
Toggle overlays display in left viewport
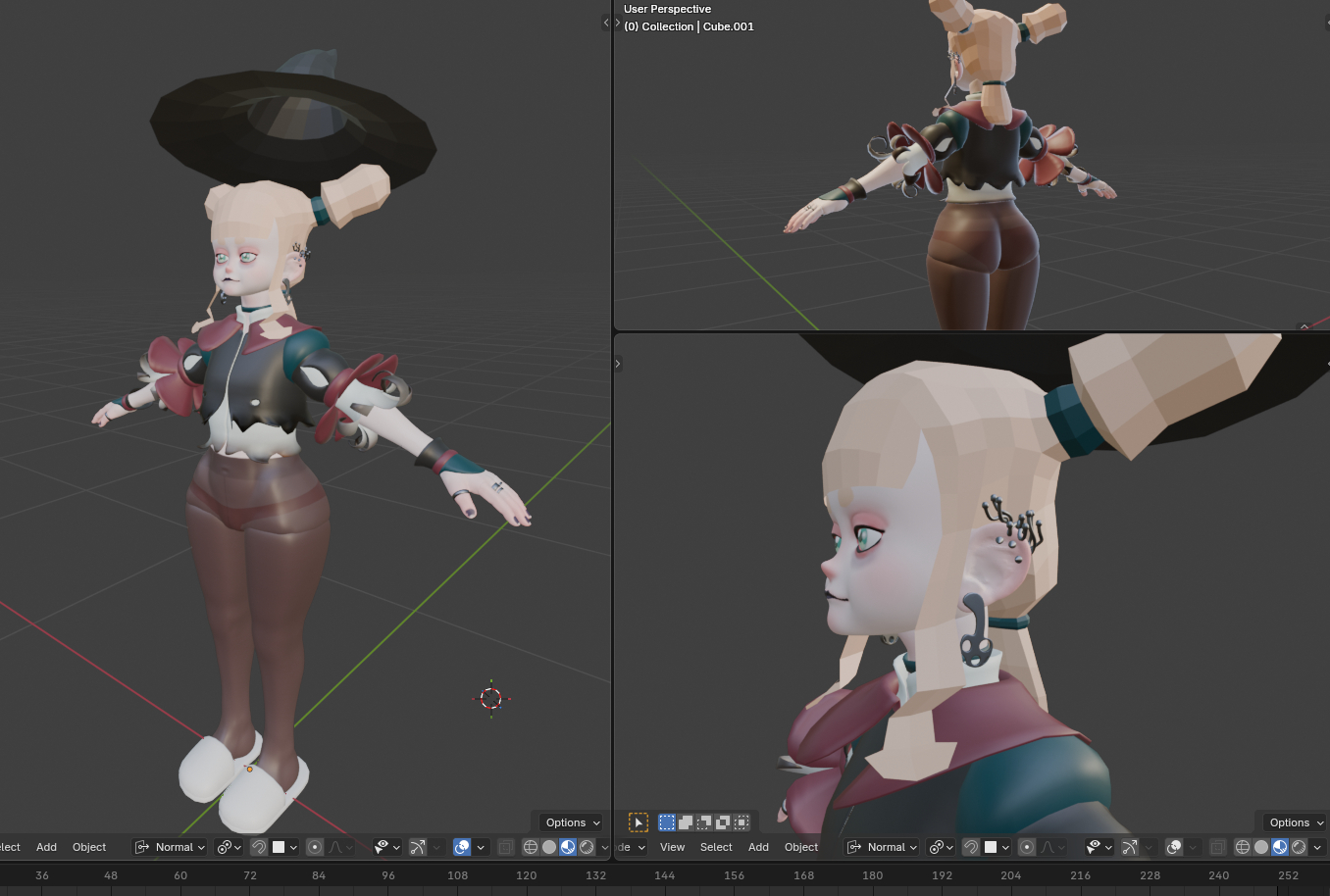click(462, 847)
